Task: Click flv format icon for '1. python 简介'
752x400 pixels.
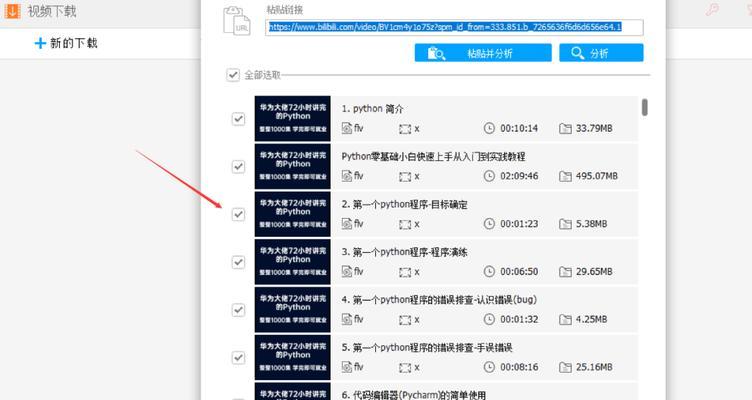Action: pyautogui.click(x=347, y=128)
